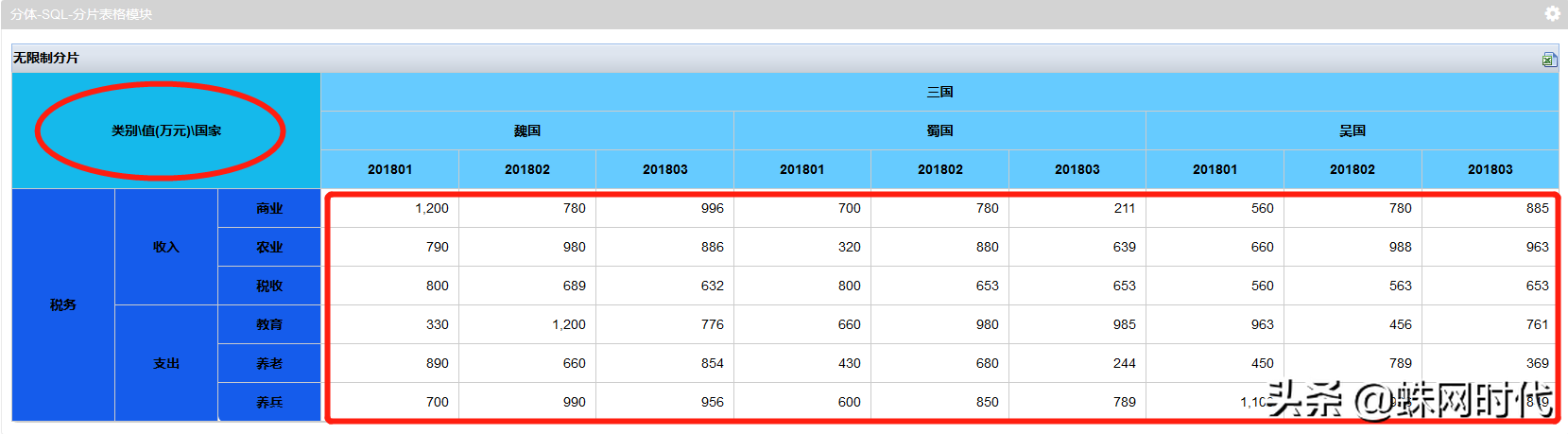The height and width of the screenshot is (434, 1568).
Task: Select the 支出 row subgroup header
Action: [x=166, y=363]
